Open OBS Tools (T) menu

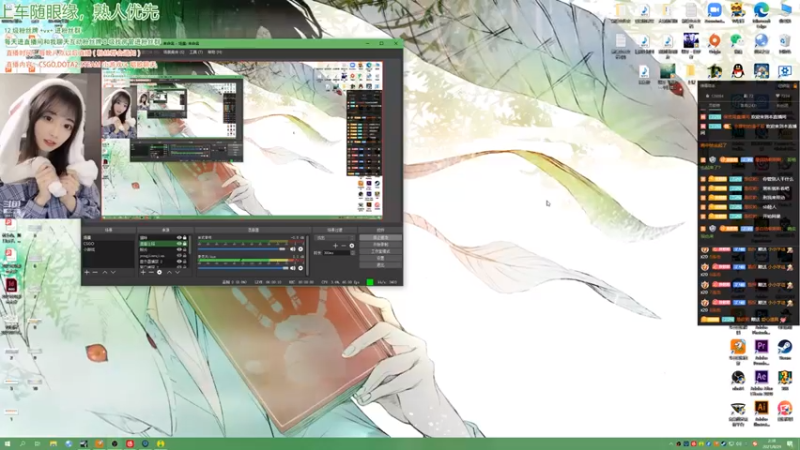coord(196,52)
